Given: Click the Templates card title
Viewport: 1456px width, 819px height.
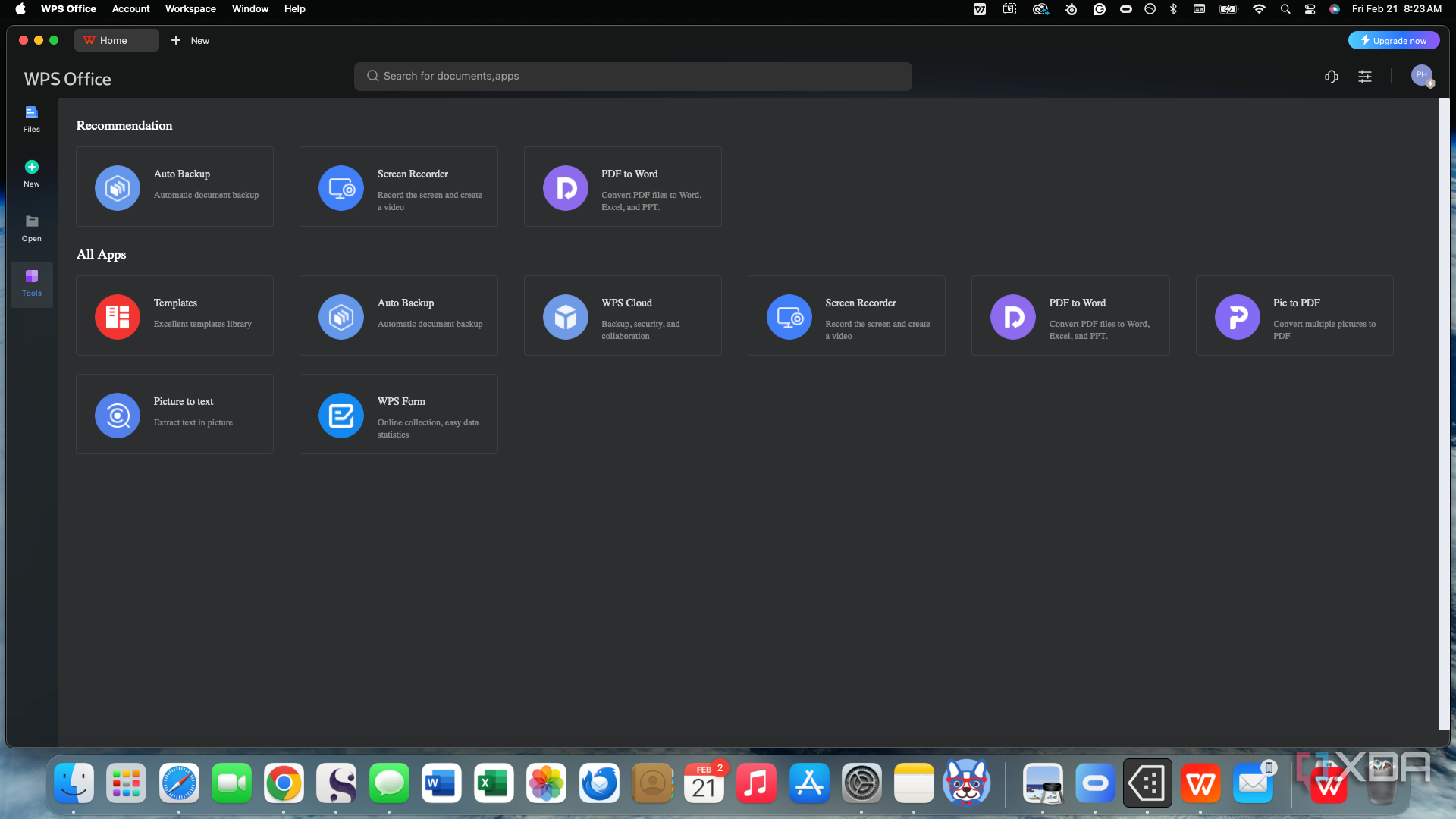Looking at the screenshot, I should tap(175, 303).
